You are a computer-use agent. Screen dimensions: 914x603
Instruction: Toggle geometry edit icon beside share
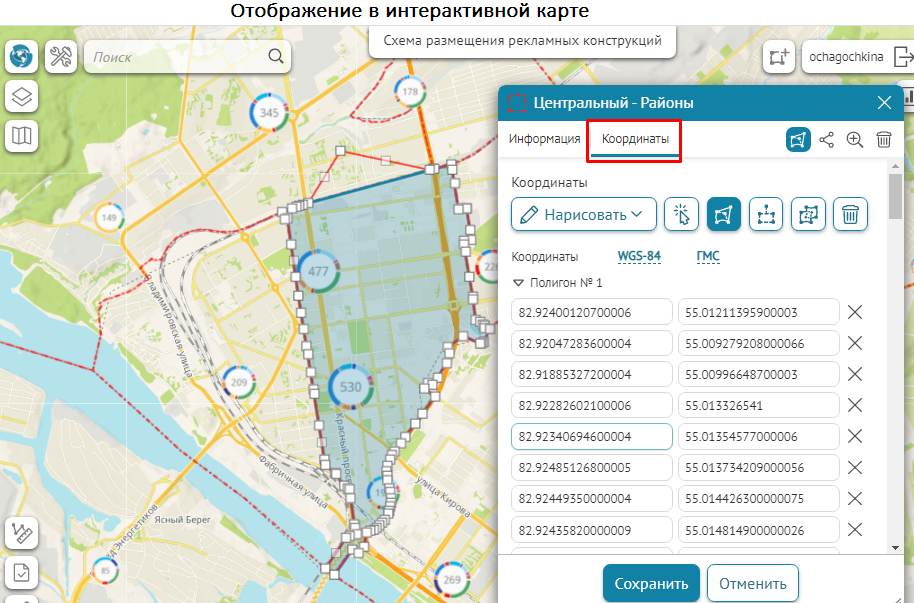797,140
